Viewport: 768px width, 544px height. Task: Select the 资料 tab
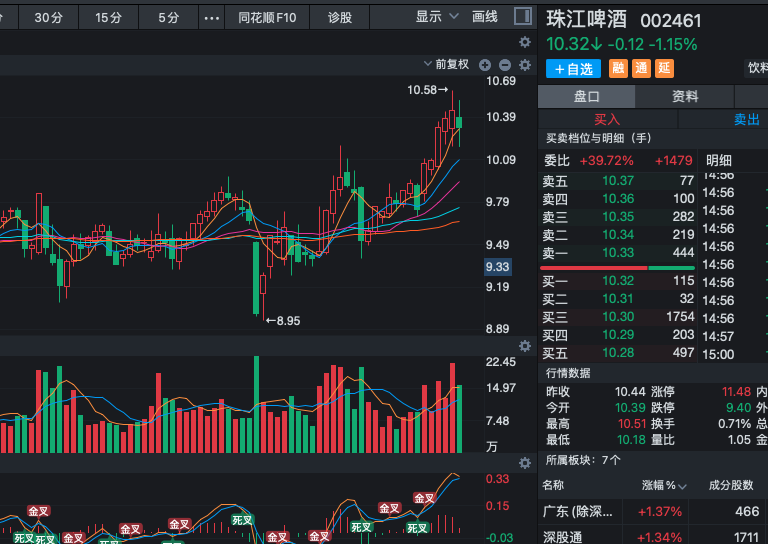click(x=685, y=96)
